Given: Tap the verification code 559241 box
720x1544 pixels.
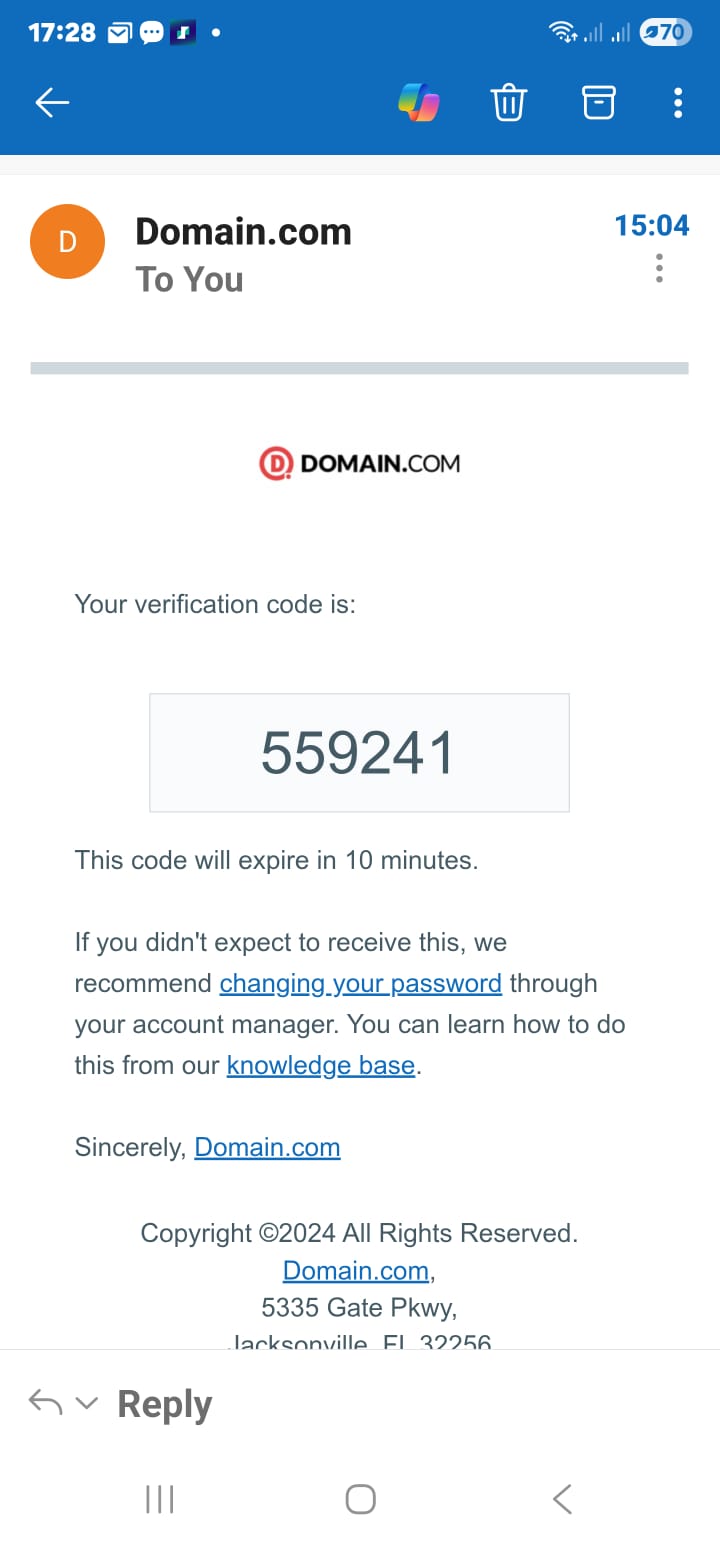Looking at the screenshot, I should (x=359, y=753).
